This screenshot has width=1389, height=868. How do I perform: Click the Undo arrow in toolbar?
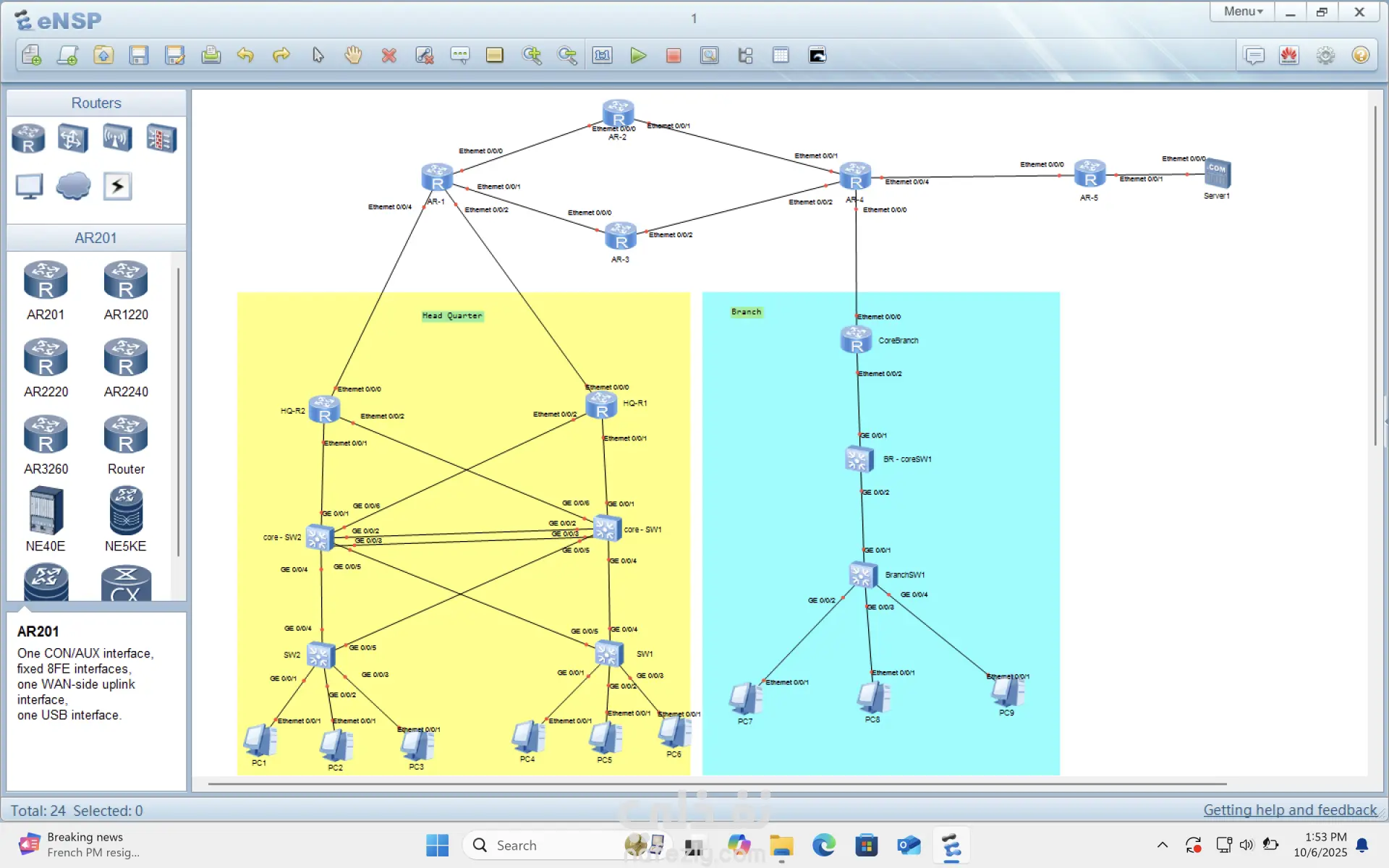coord(246,56)
